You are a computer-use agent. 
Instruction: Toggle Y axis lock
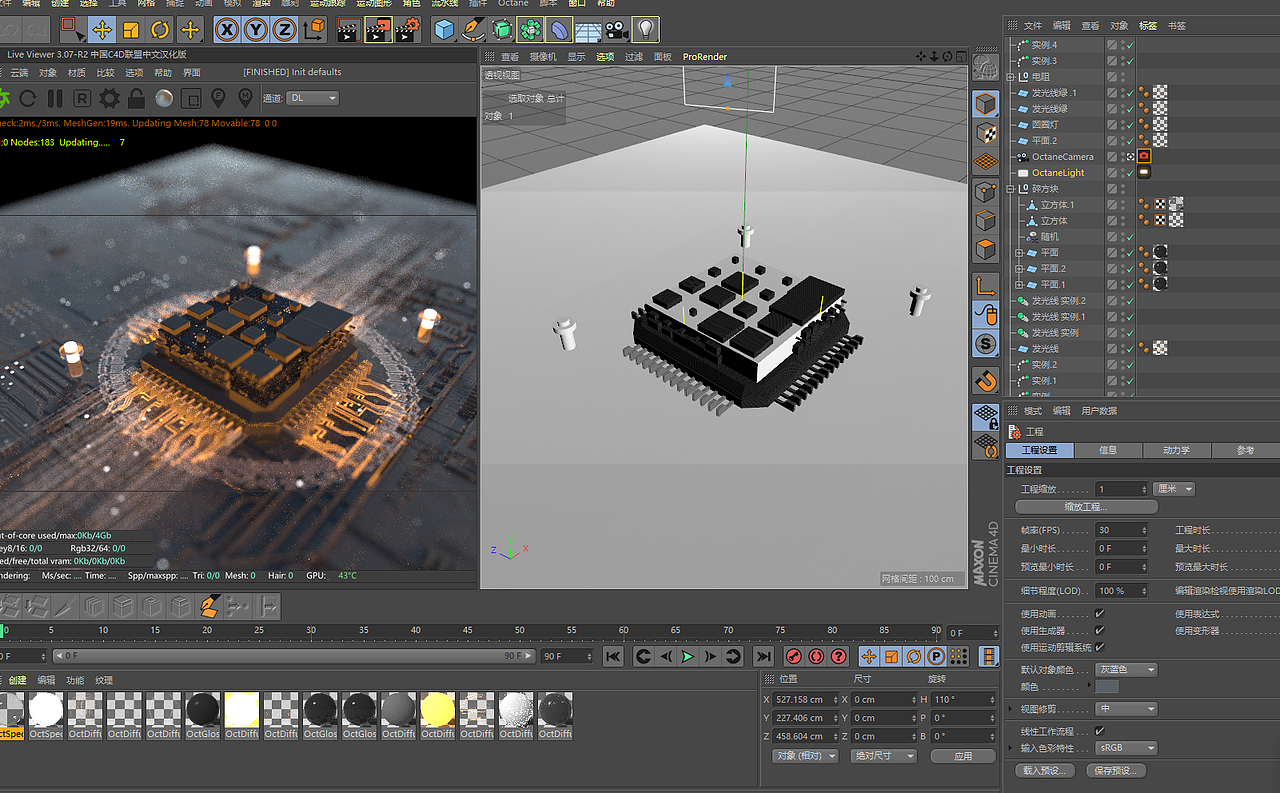256,30
